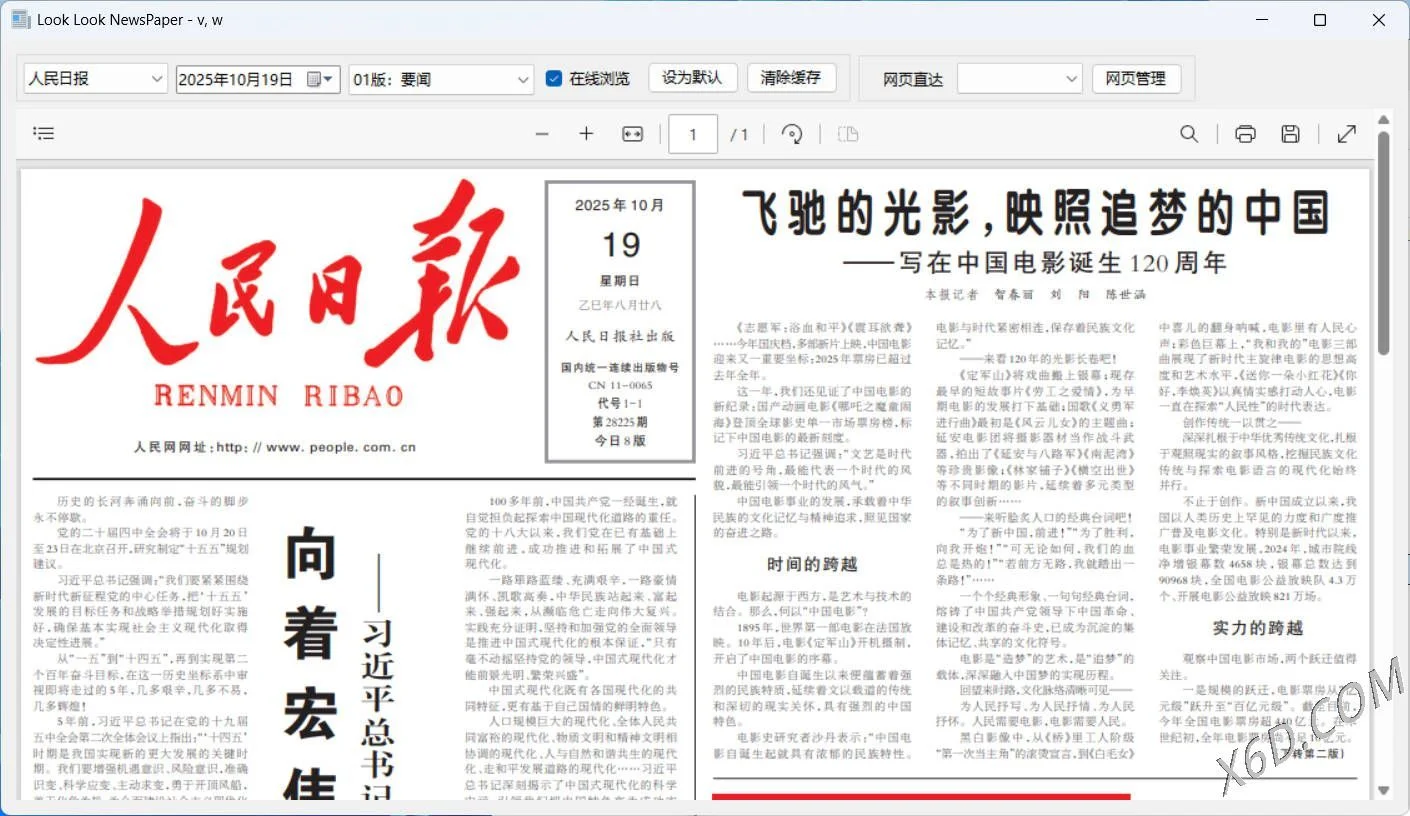1410x816 pixels.
Task: Click the 设为默认 button
Action: (692, 77)
